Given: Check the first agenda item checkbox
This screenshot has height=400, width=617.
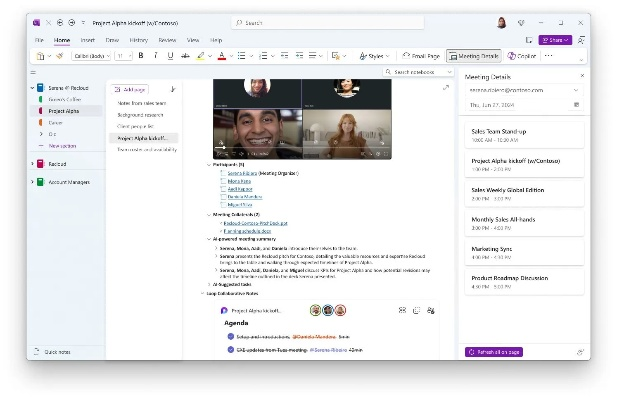Looking at the screenshot, I should coord(231,337).
